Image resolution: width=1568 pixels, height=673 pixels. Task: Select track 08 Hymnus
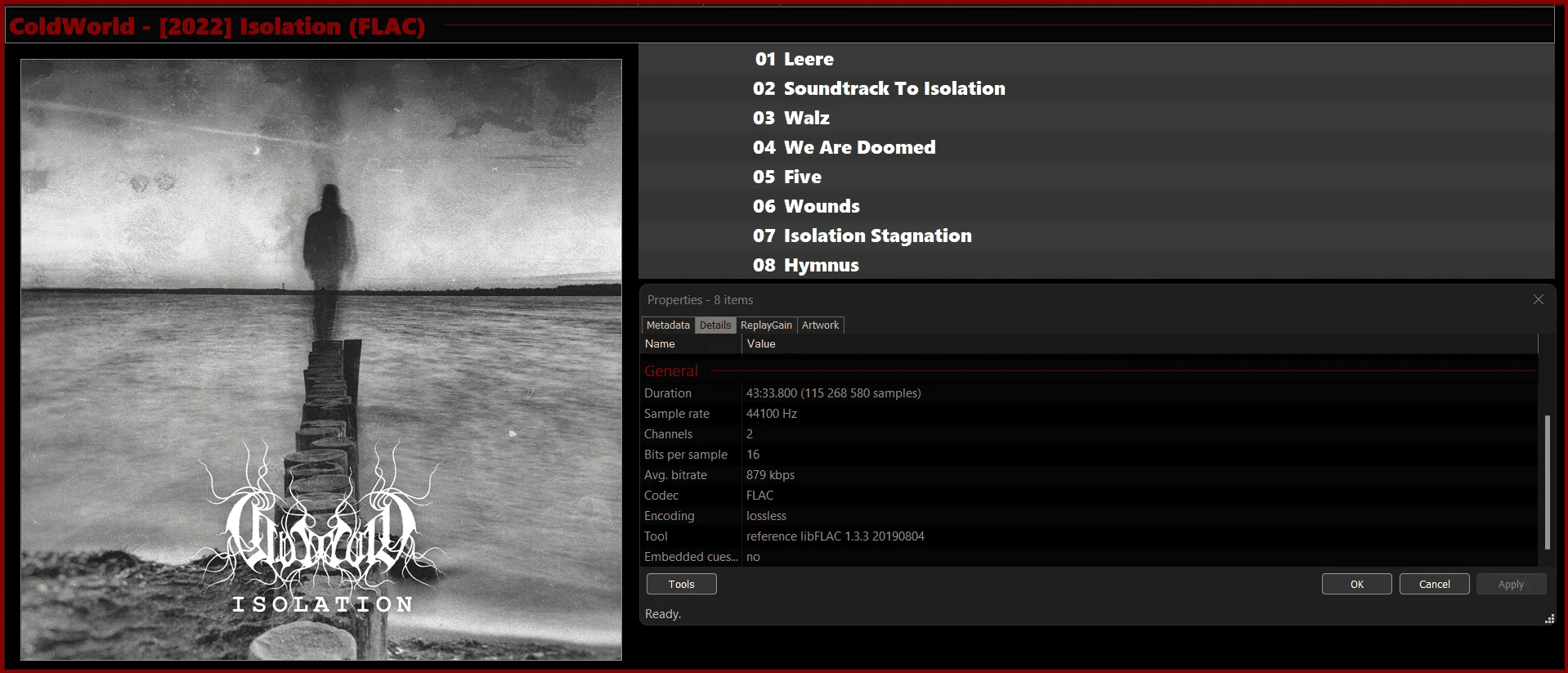coord(1096,265)
